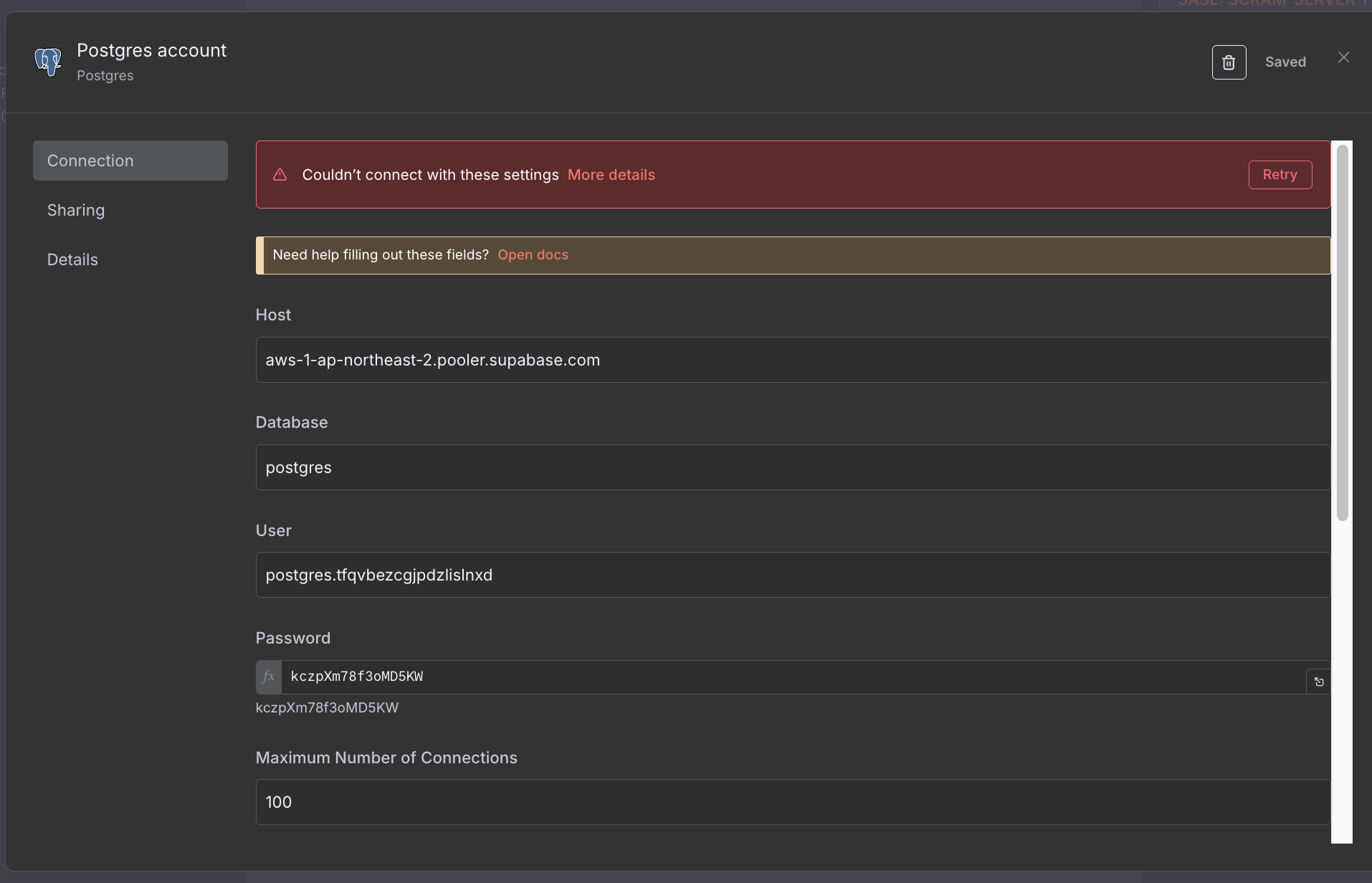Close the Postgres account dialog
This screenshot has width=1372, height=883.
pos(1343,57)
